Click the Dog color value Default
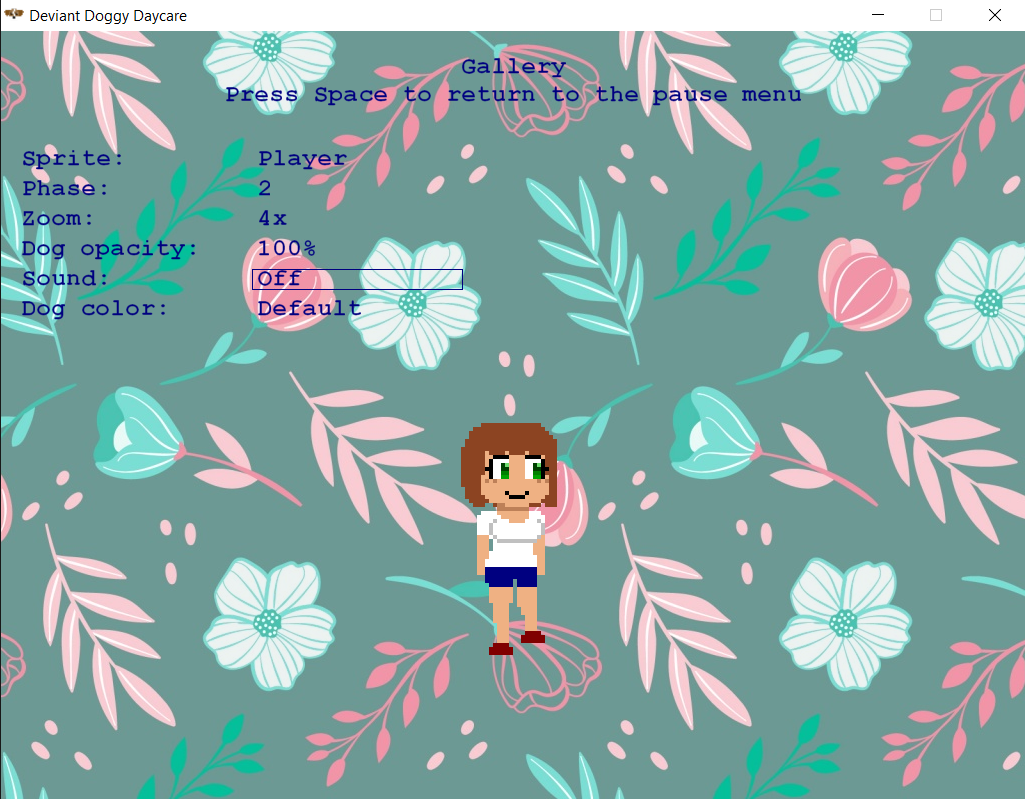1025x799 pixels. tap(309, 308)
